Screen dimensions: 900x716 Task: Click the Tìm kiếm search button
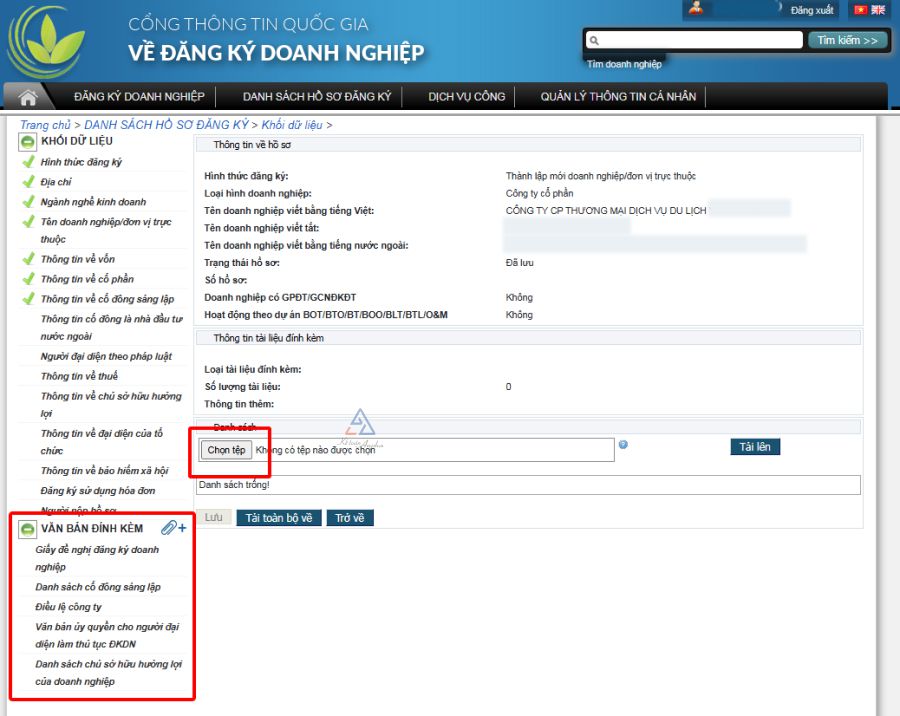(847, 41)
